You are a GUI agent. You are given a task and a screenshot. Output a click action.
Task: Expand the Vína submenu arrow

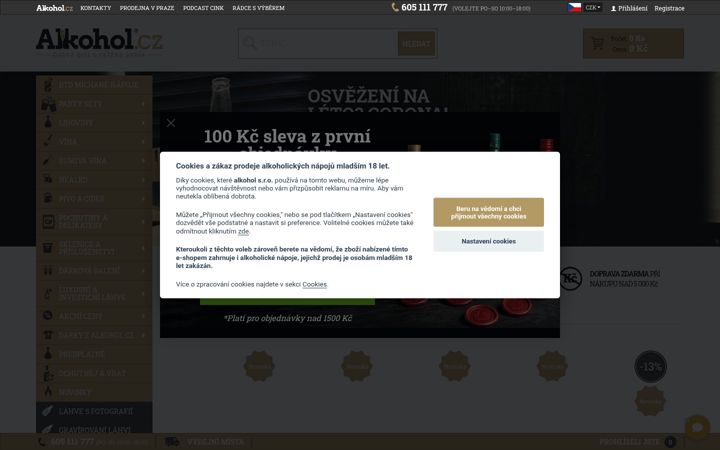[143, 142]
